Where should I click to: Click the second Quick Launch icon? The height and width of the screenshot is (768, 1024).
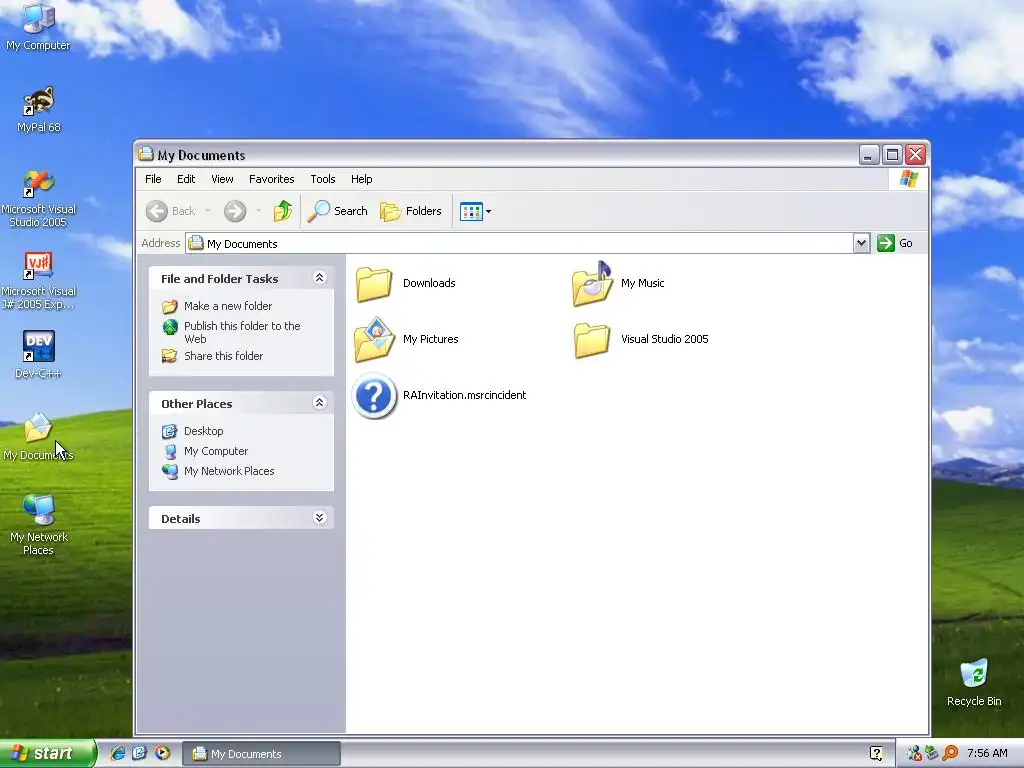point(140,754)
